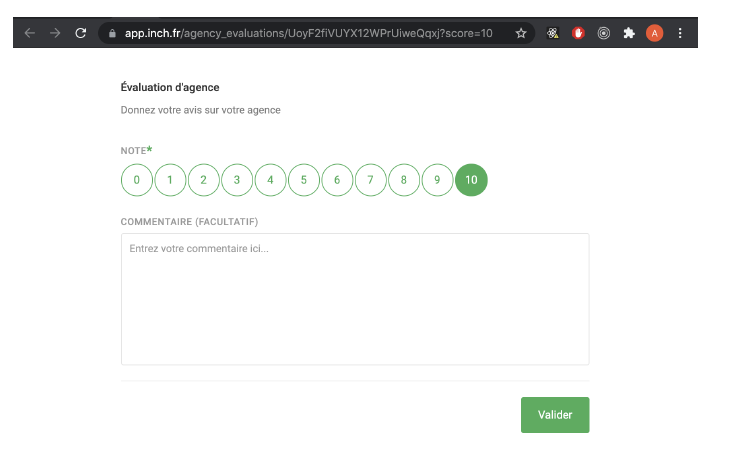Select rating 5 circle
Image resolution: width=747 pixels, height=452 pixels.
pos(304,180)
